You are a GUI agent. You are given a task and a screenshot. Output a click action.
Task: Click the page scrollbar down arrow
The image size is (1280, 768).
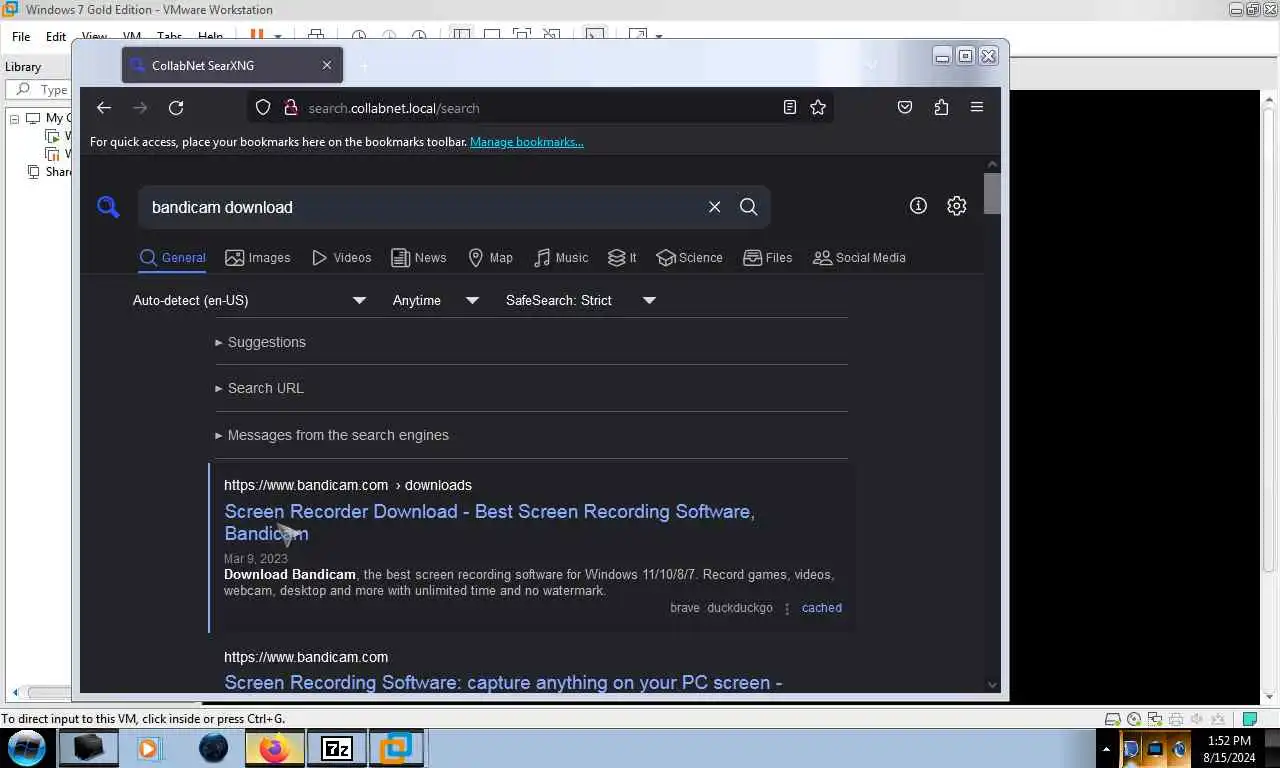coord(992,685)
